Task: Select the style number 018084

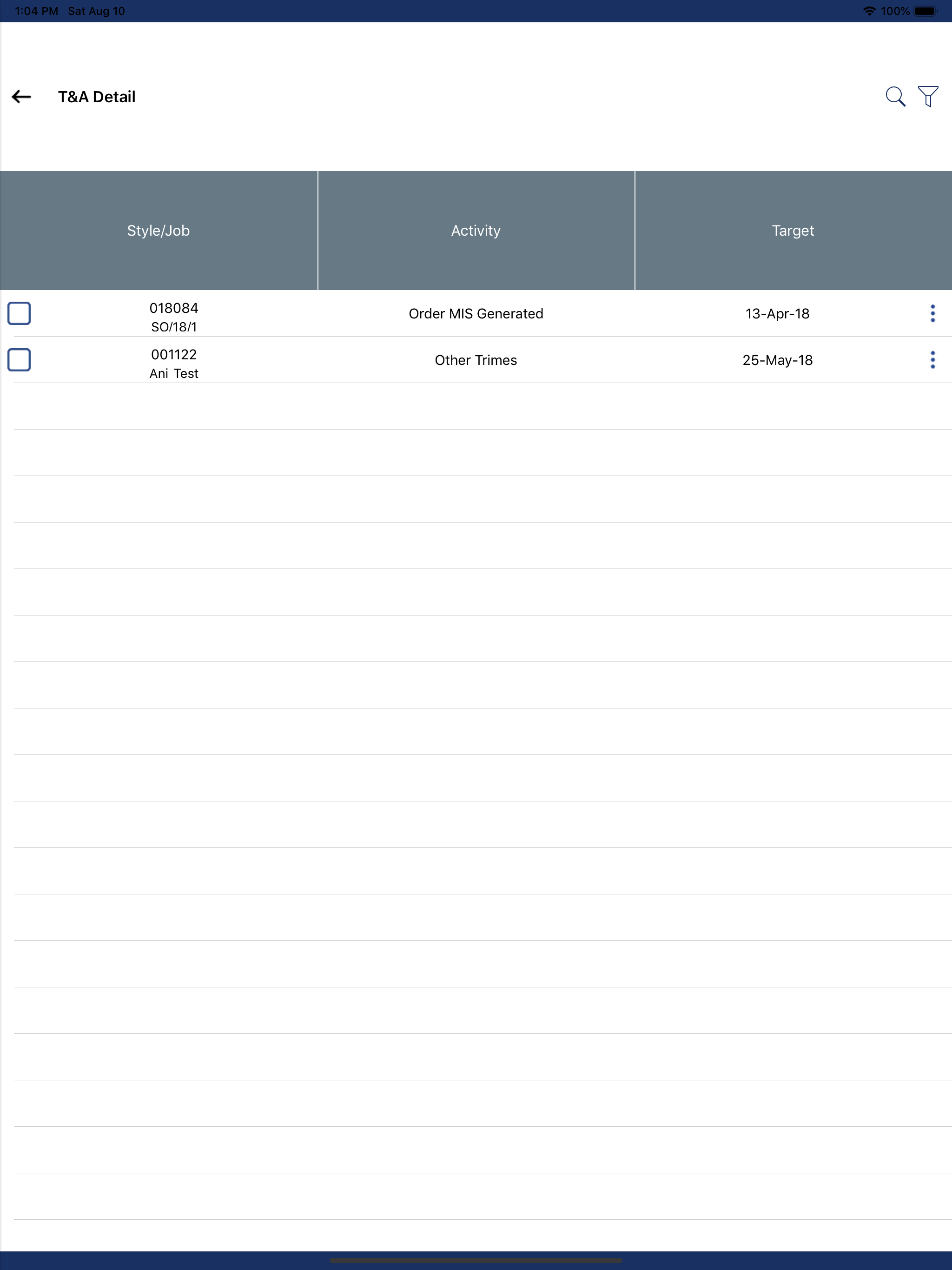Action: point(174,308)
